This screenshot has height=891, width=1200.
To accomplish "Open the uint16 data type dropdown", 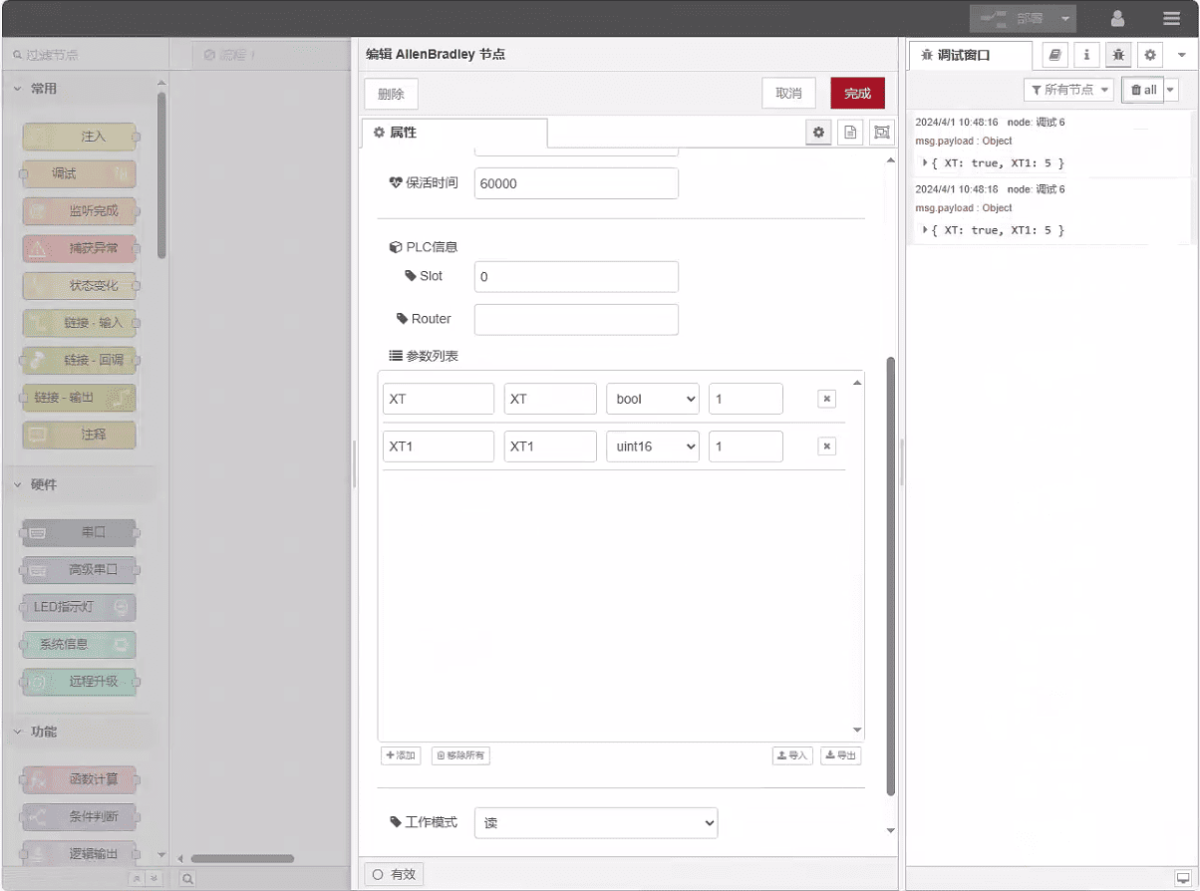I will tap(652, 446).
